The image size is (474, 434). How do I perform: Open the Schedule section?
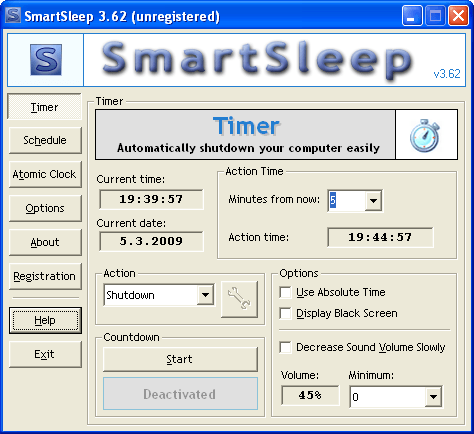pos(45,140)
